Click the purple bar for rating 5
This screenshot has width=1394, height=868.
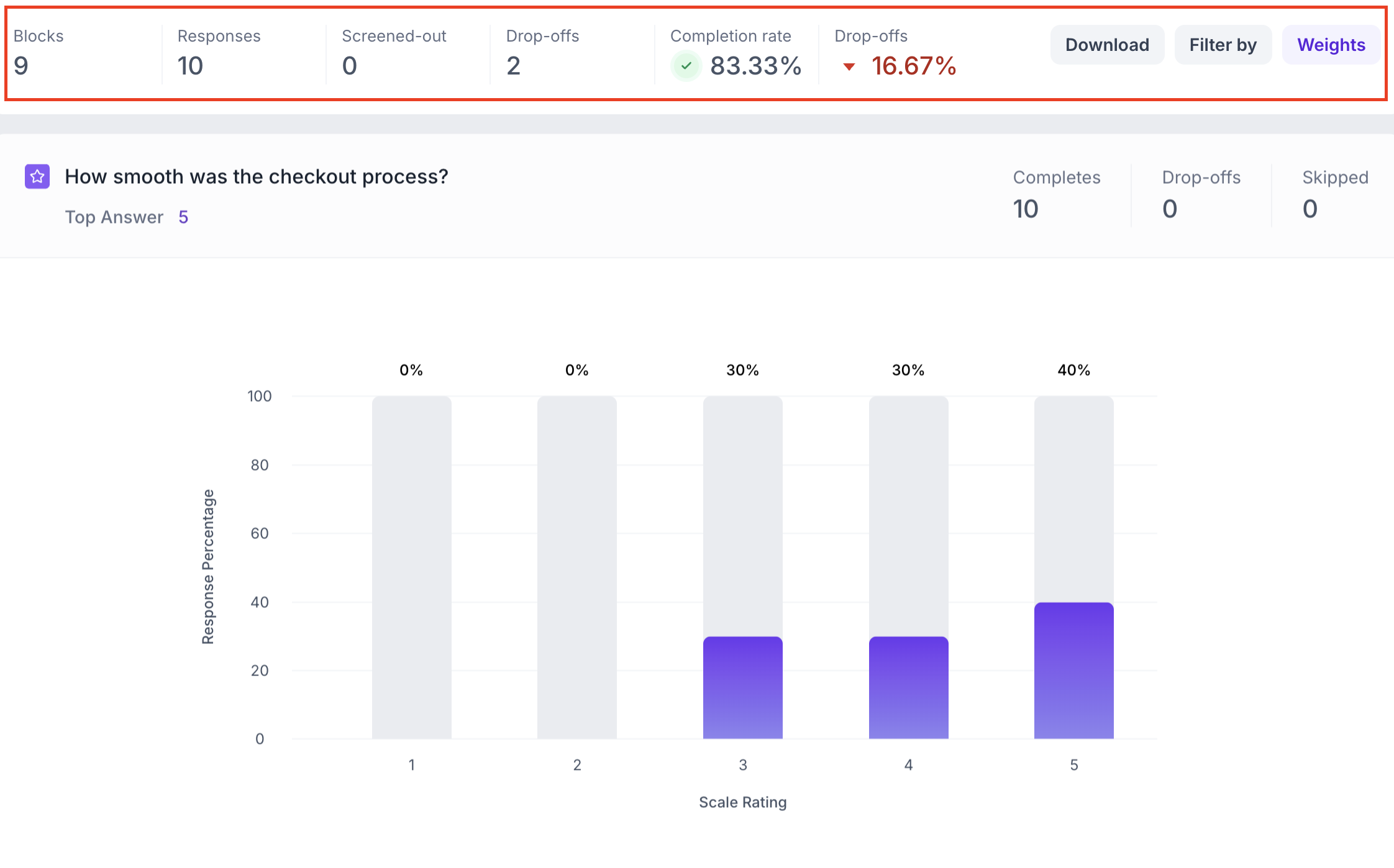point(1073,671)
